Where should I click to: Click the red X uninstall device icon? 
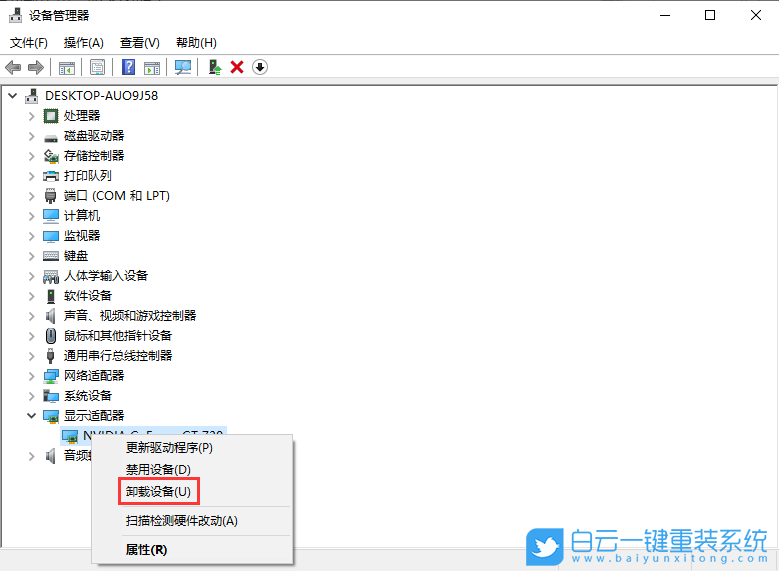[237, 67]
